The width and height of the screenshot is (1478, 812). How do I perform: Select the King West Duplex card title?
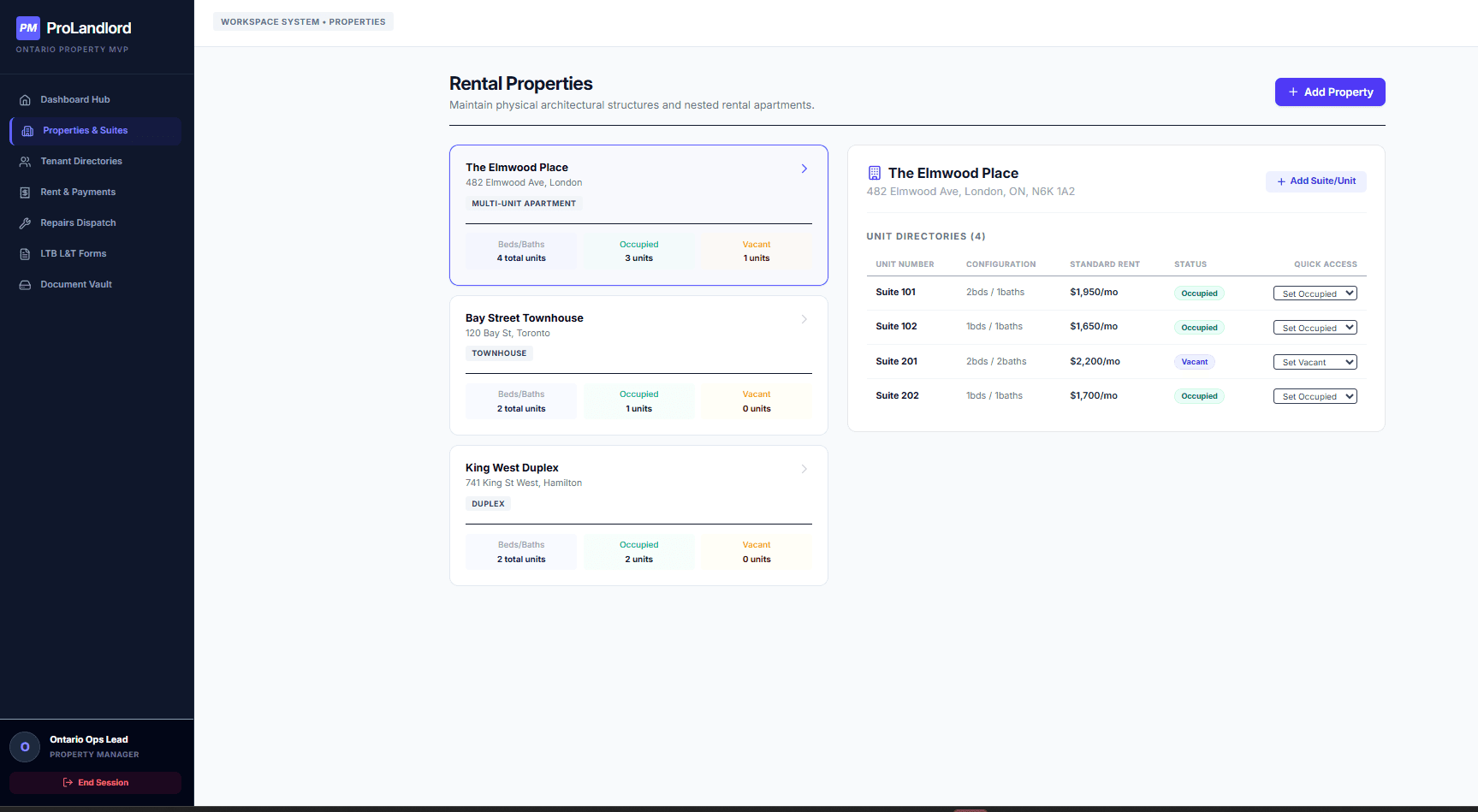pyautogui.click(x=512, y=468)
